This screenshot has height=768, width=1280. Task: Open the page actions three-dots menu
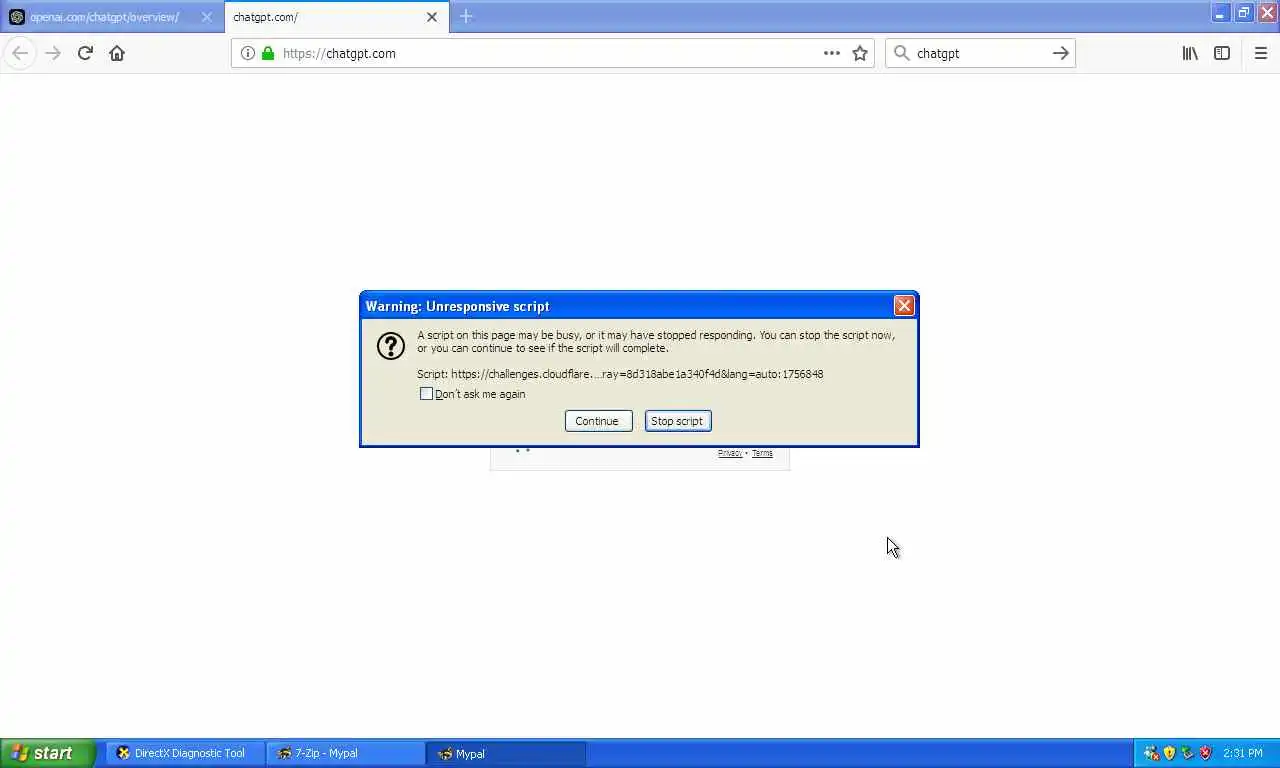point(832,53)
